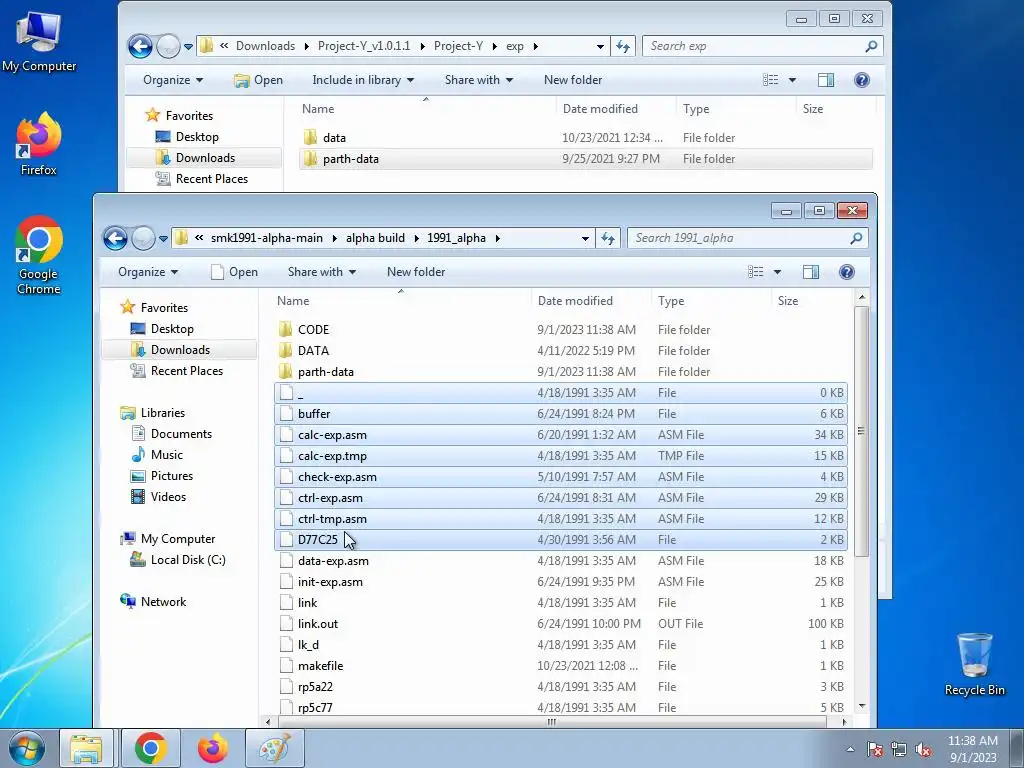The image size is (1024, 768).
Task: Change view icon in exp window
Action: tap(771, 80)
